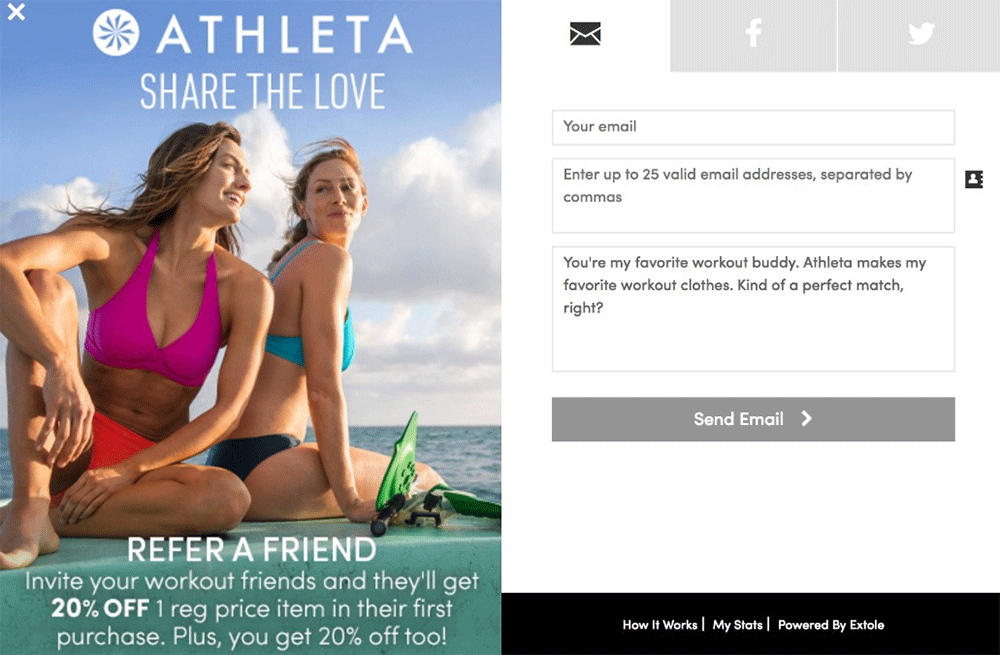
Task: Open the My Stats link
Action: tap(737, 625)
